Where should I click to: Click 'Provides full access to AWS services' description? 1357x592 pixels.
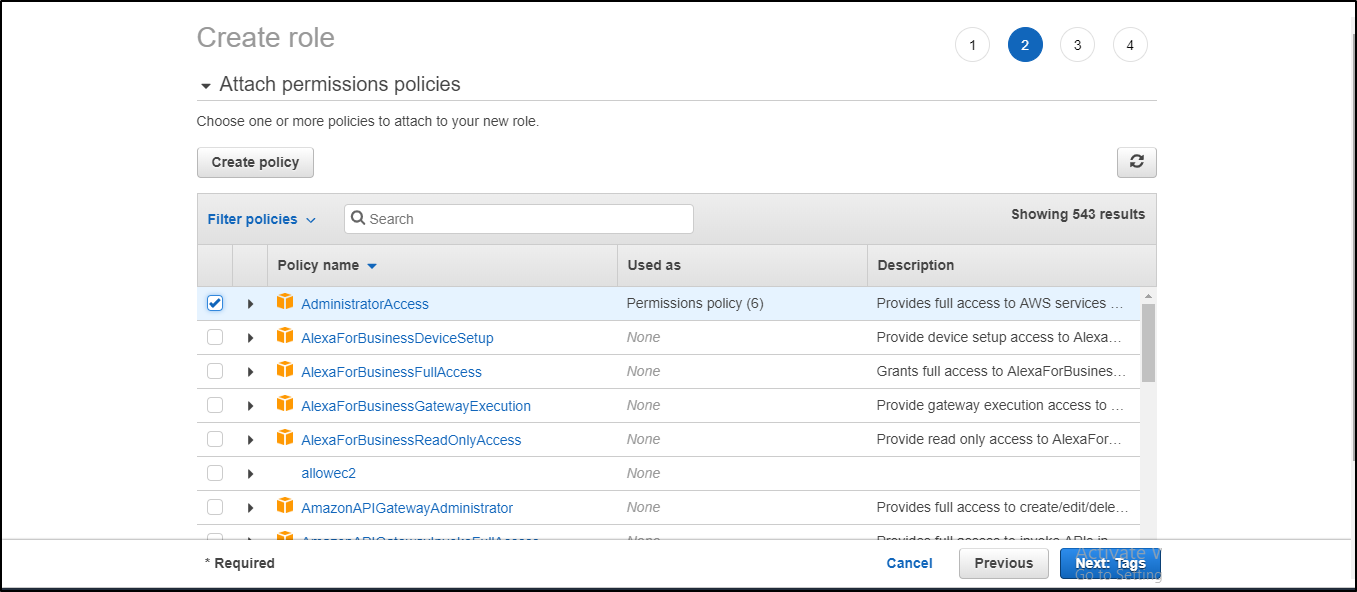tap(1000, 303)
